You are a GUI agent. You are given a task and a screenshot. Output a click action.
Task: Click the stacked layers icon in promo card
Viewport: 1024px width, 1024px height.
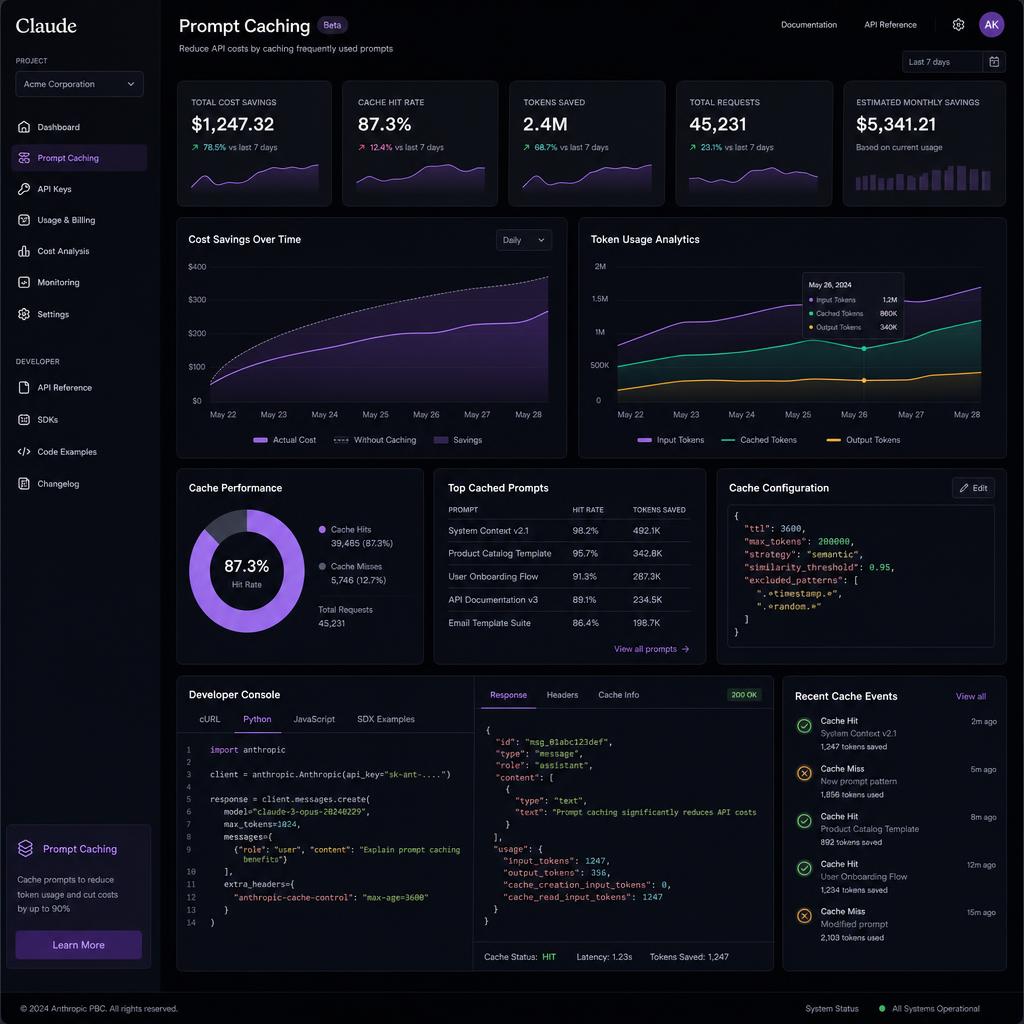coord(25,848)
